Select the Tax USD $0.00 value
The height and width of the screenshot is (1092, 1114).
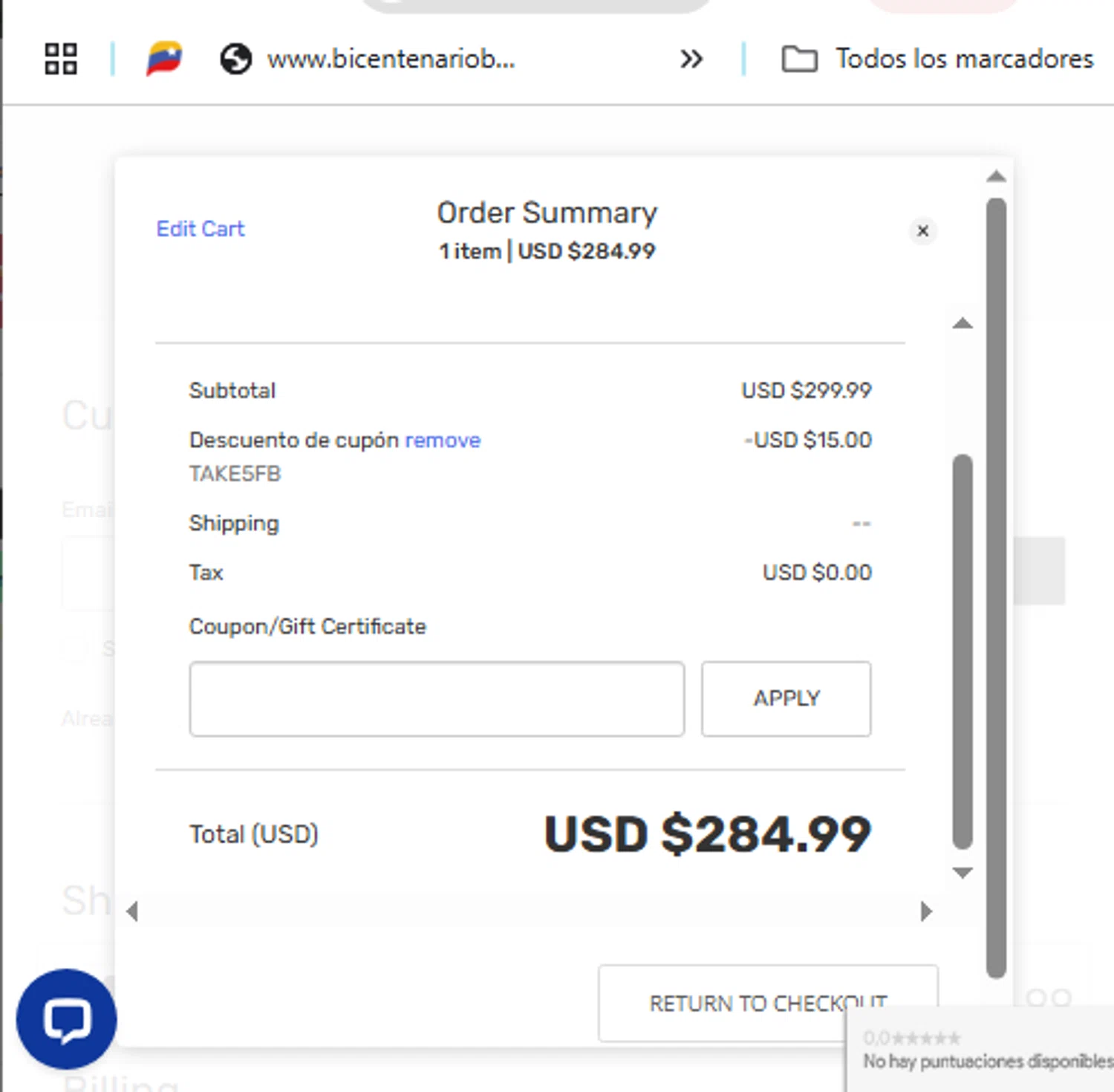point(817,573)
